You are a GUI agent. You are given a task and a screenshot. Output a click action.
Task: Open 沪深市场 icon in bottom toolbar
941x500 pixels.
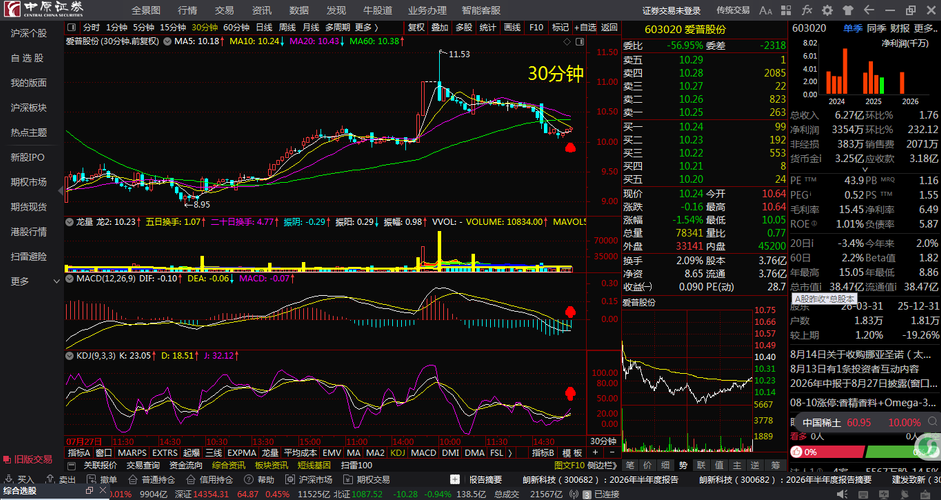290,479
